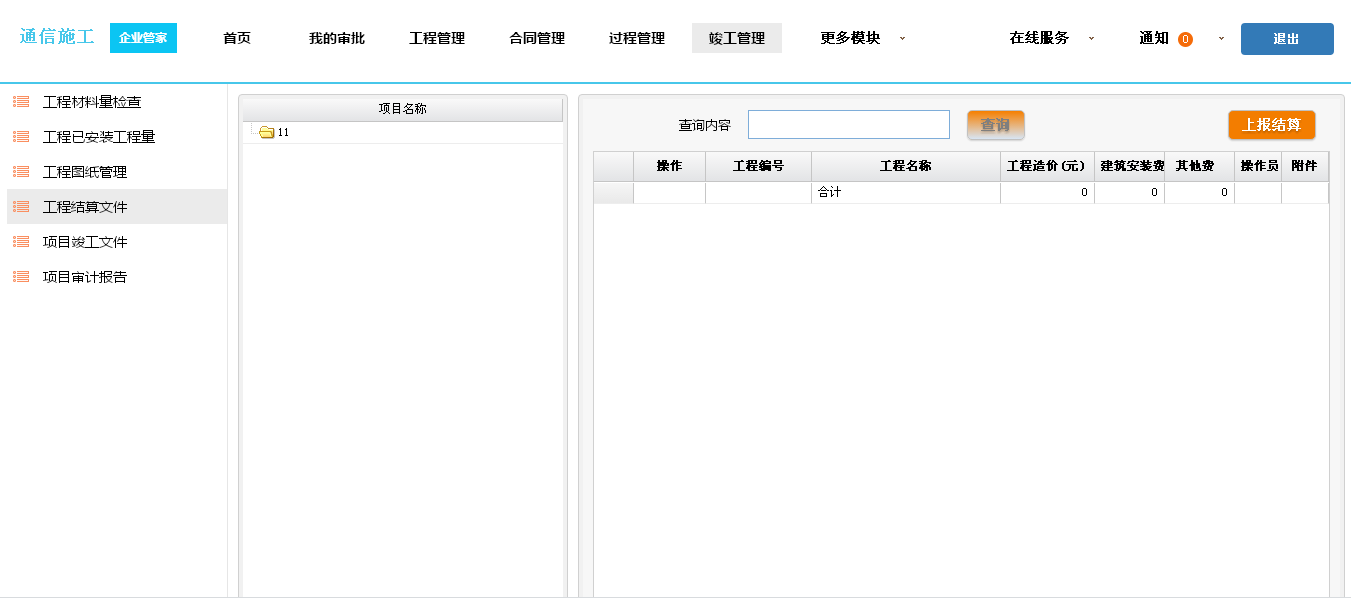The width and height of the screenshot is (1351, 598).
Task: Click the list icon beside 工程已安装工程量
Action: [x=21, y=137]
